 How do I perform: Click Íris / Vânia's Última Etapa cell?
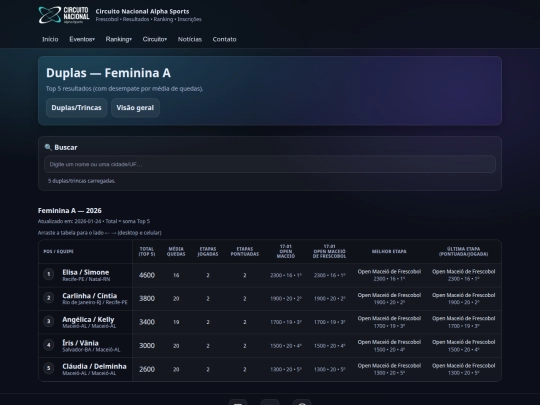(x=464, y=345)
